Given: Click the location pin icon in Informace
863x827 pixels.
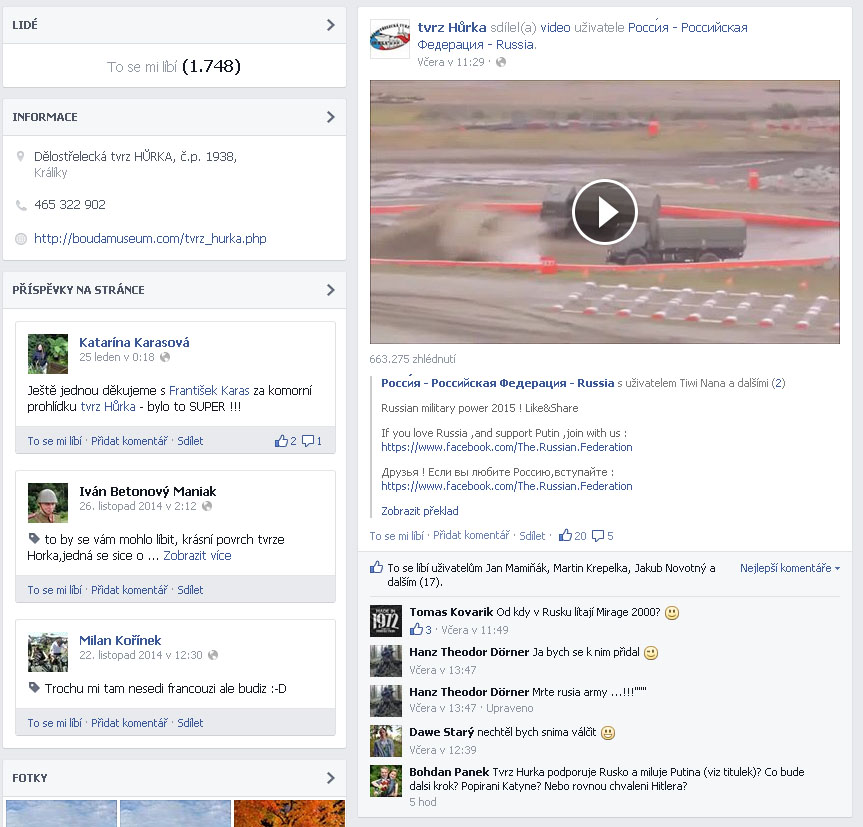Looking at the screenshot, I should pos(20,157).
